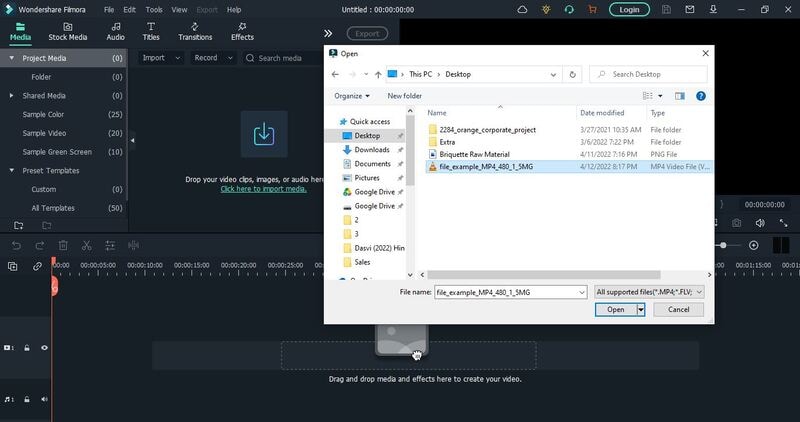The height and width of the screenshot is (422, 800).
Task: Select Downloads in Quick access
Action: 372,150
